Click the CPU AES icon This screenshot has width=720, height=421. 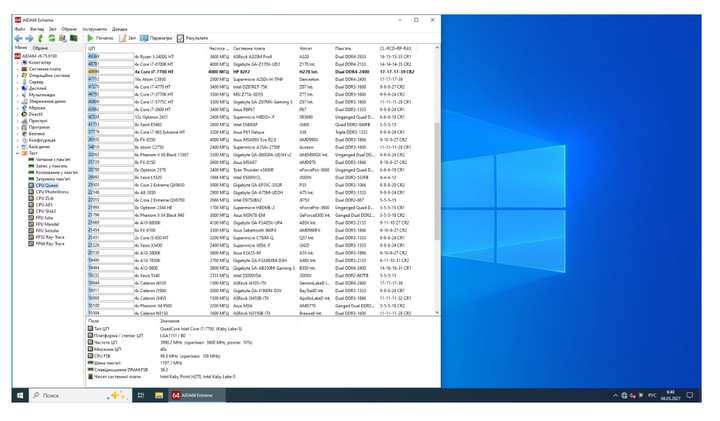click(31, 205)
